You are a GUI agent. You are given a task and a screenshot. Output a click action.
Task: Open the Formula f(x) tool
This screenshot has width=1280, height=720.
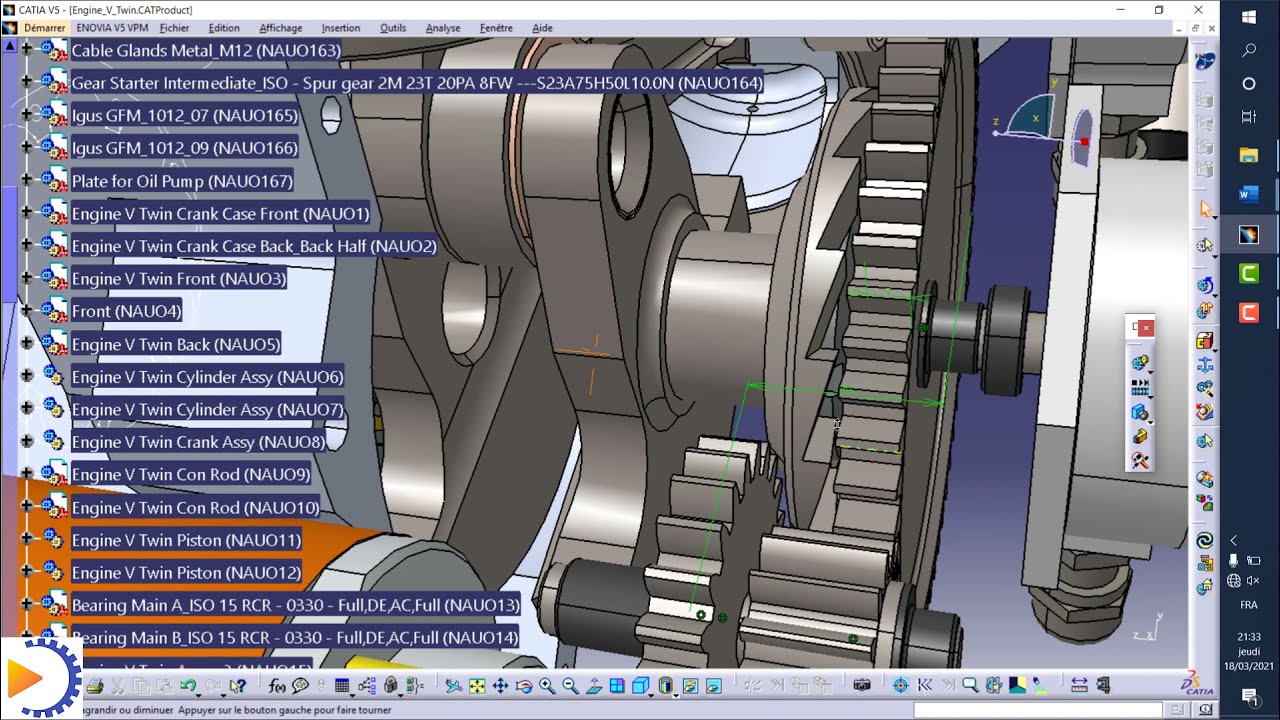click(277, 686)
